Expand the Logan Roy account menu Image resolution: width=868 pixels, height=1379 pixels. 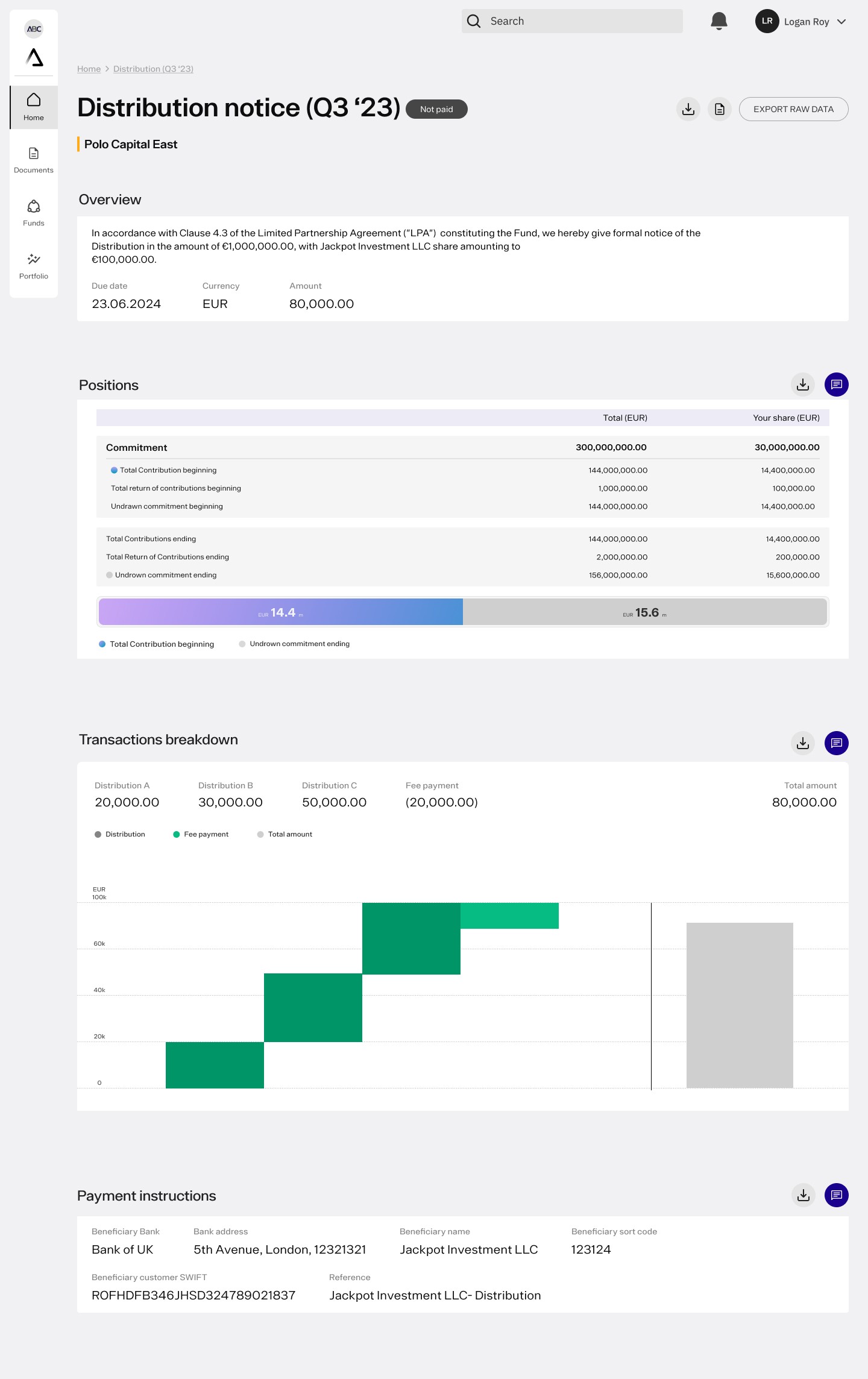click(x=841, y=22)
